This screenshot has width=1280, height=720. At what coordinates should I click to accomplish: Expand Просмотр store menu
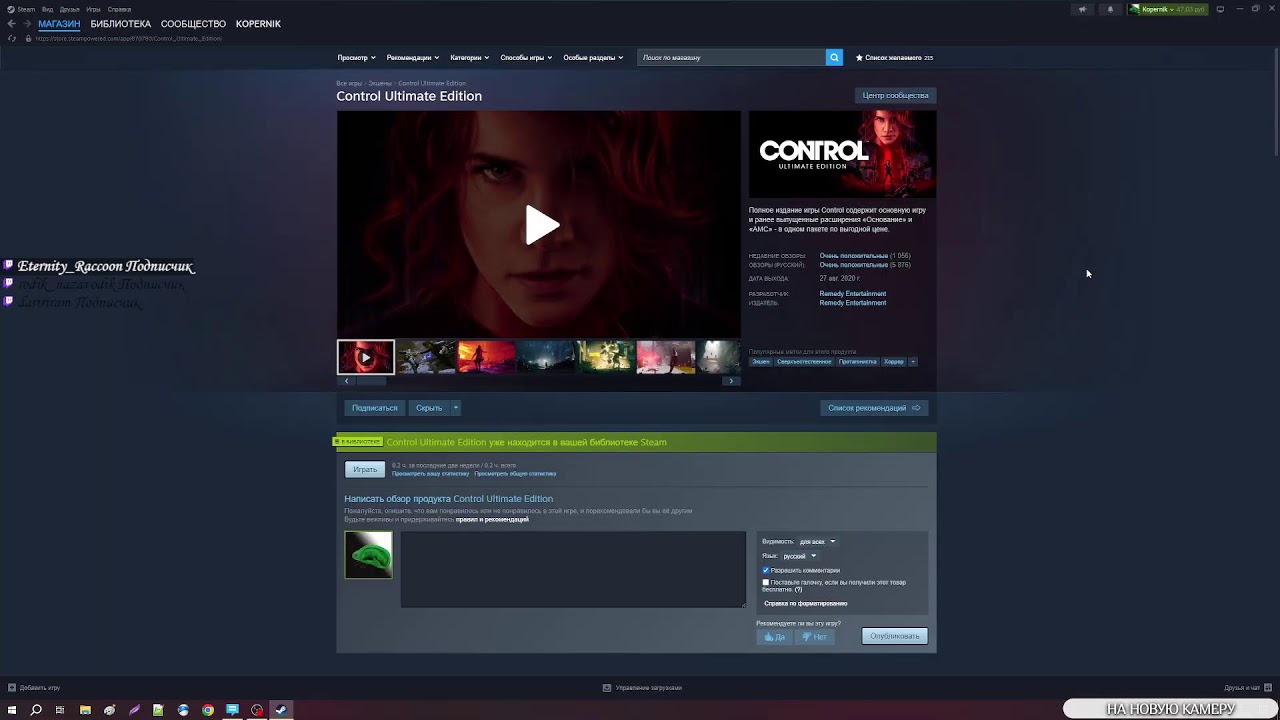click(357, 57)
